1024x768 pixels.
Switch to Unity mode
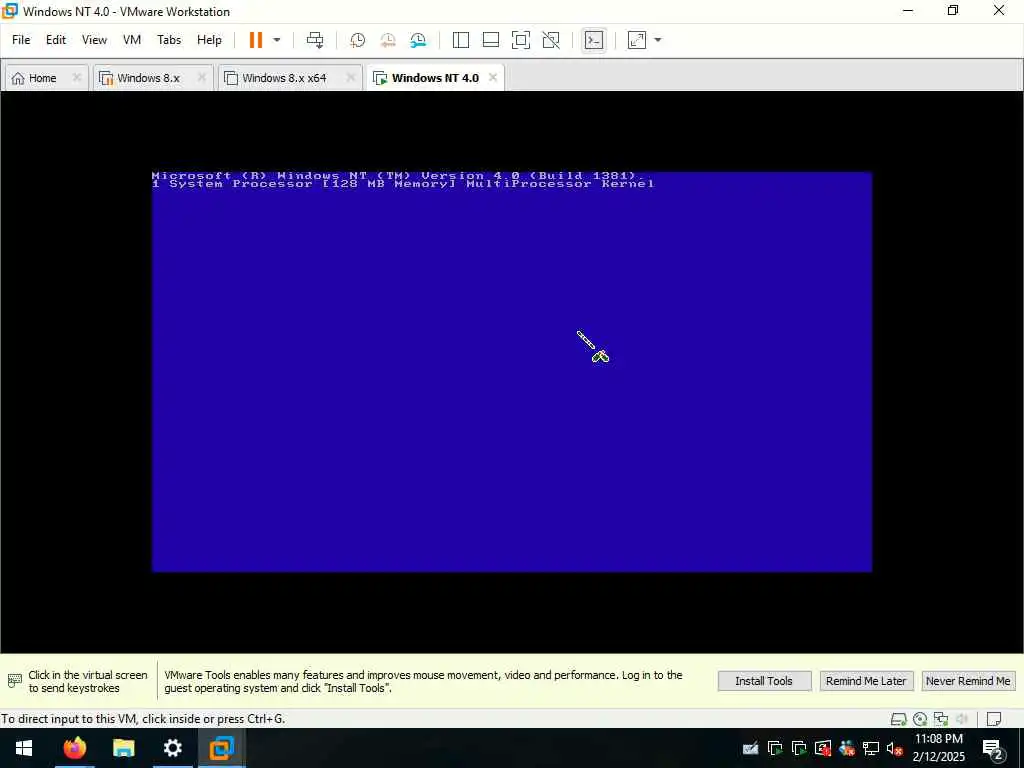point(551,40)
